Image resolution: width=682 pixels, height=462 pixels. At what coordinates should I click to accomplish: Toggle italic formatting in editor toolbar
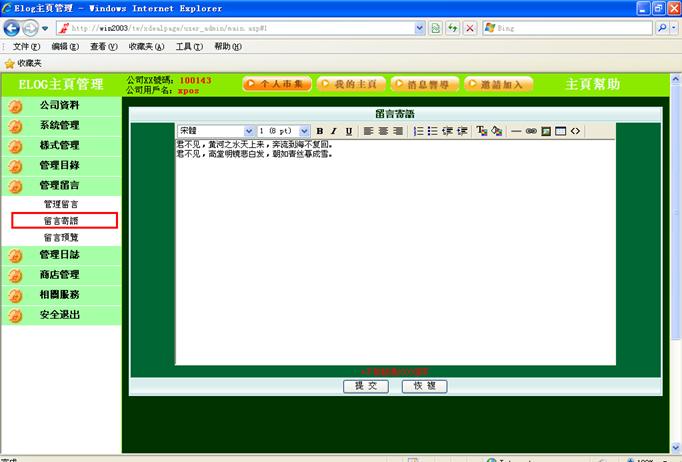(x=334, y=131)
